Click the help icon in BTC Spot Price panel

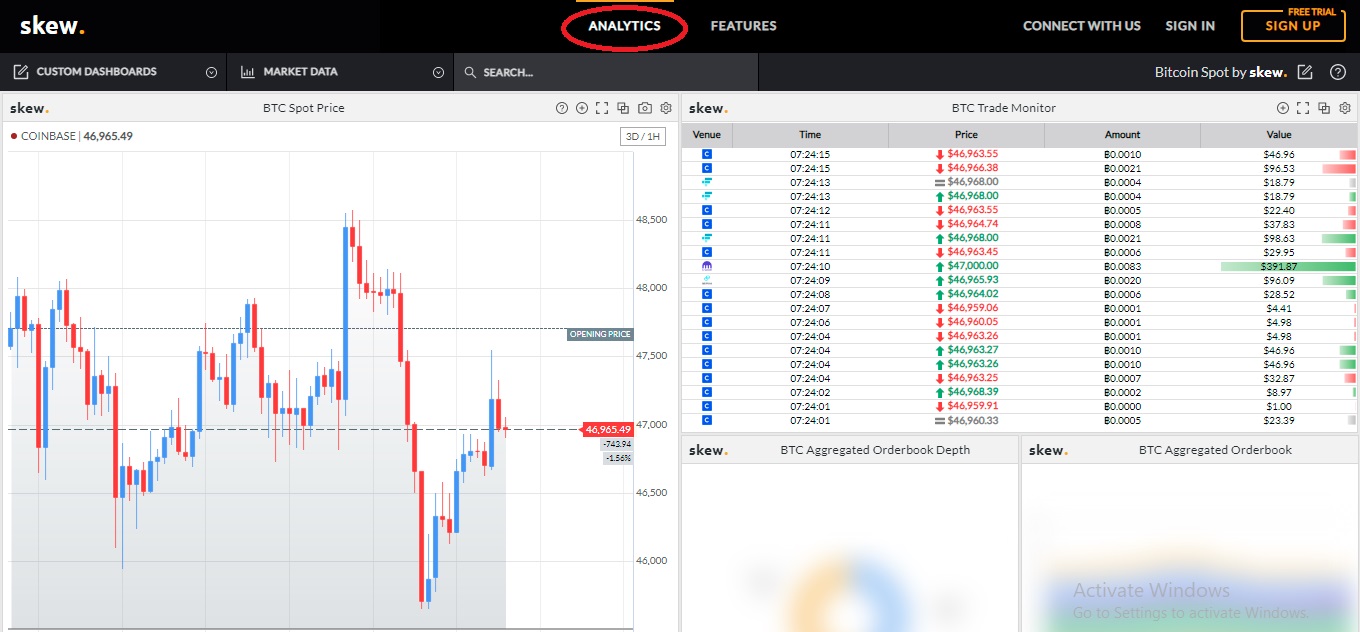point(562,108)
